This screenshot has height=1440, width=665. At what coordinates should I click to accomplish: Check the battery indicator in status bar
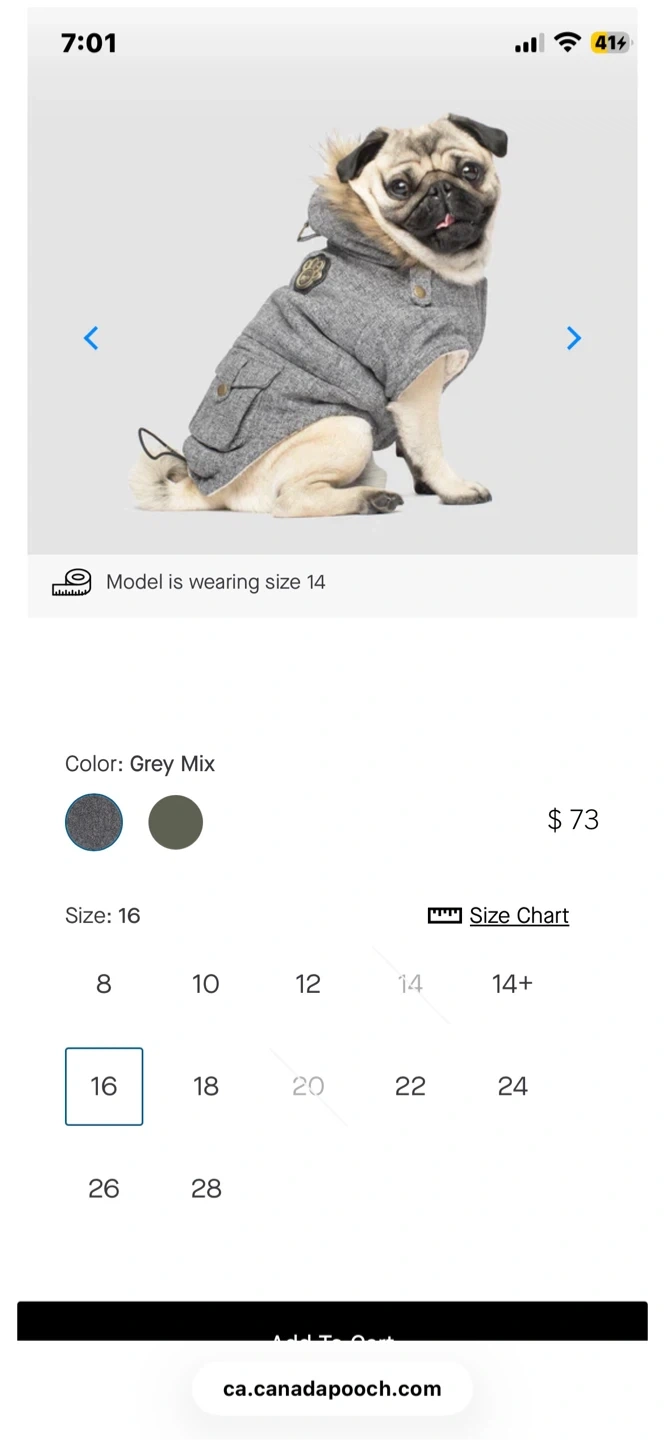tap(610, 43)
